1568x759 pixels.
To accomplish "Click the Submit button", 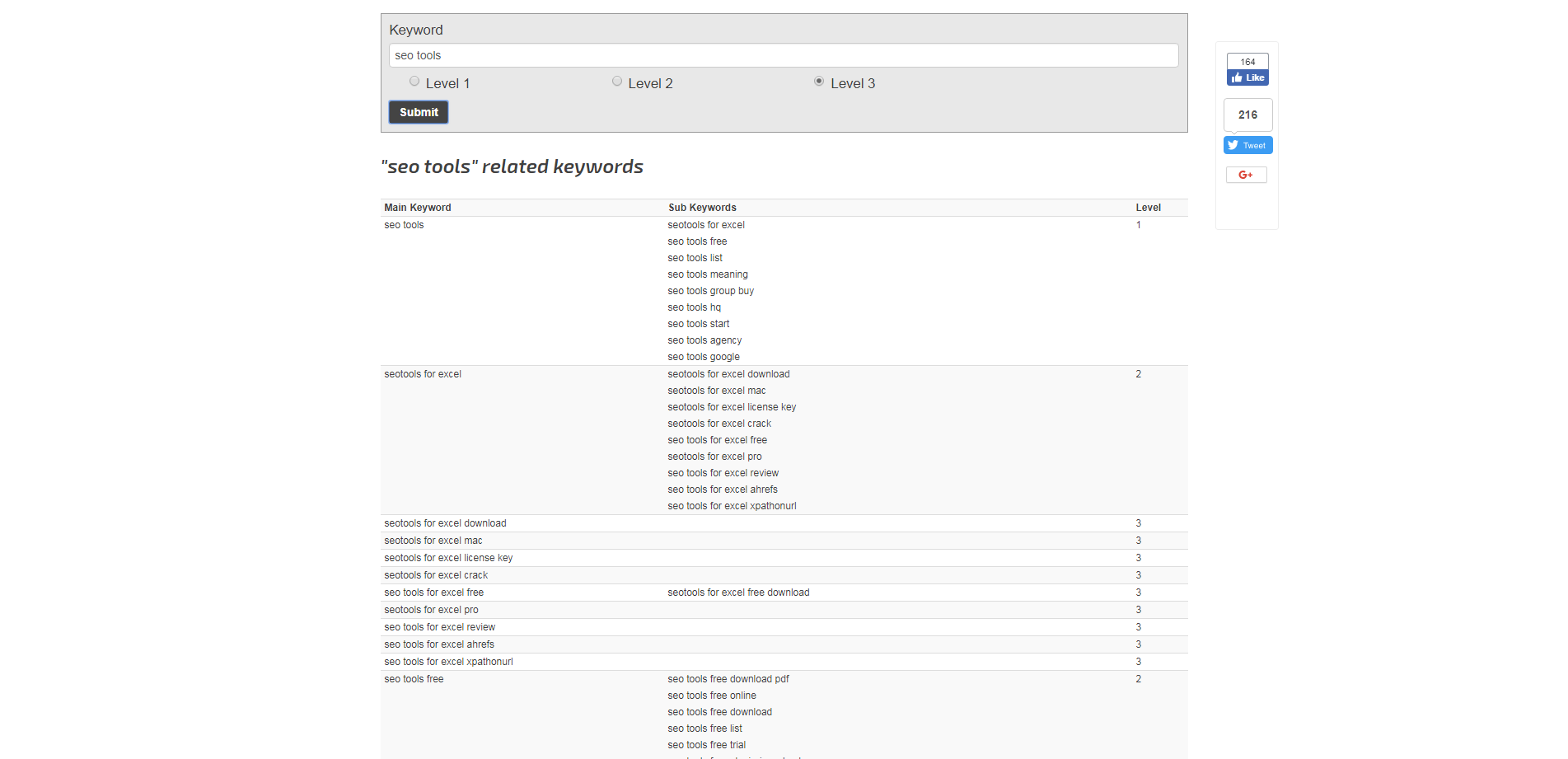I will [x=419, y=112].
